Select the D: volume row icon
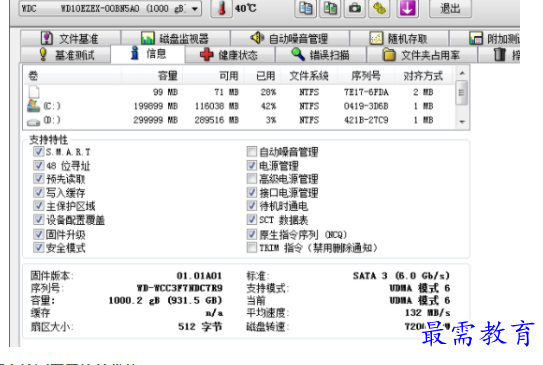The image size is (543, 365). pyautogui.click(x=34, y=122)
